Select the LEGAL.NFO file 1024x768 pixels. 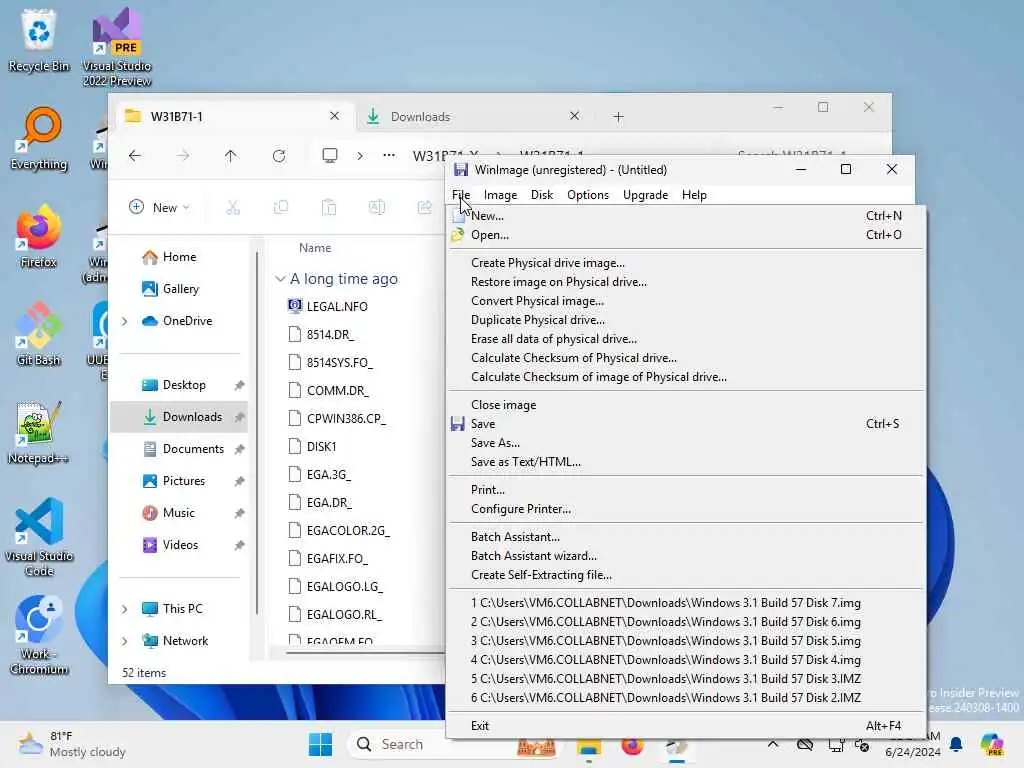(338, 307)
